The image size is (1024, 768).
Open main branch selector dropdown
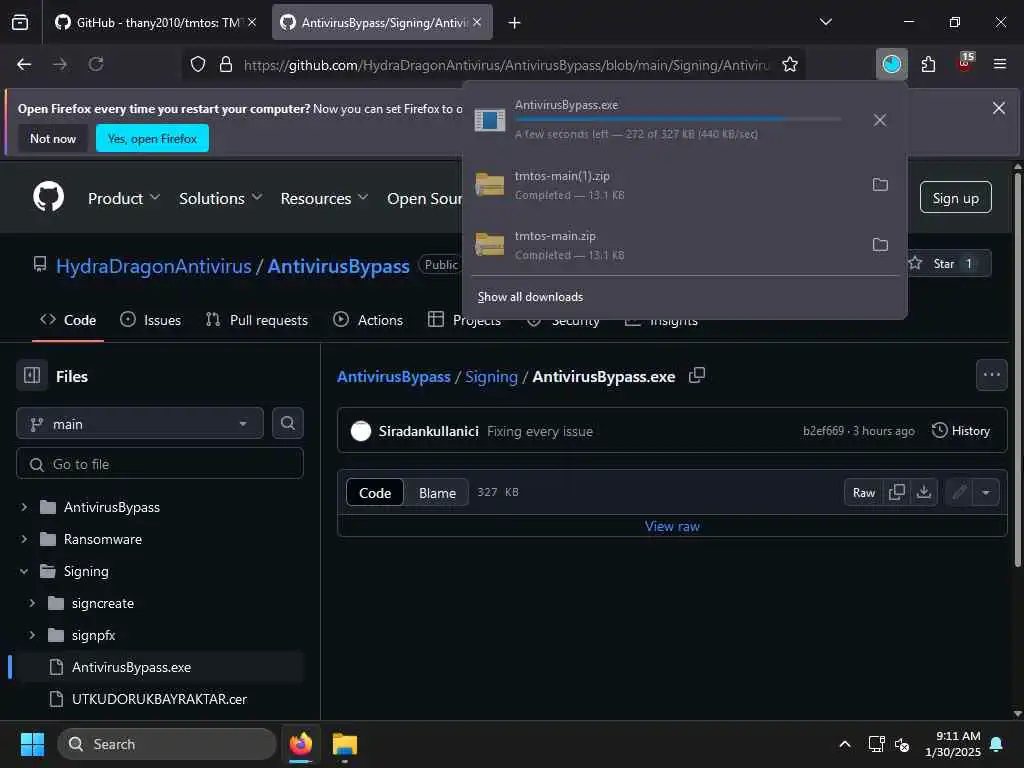(x=140, y=424)
